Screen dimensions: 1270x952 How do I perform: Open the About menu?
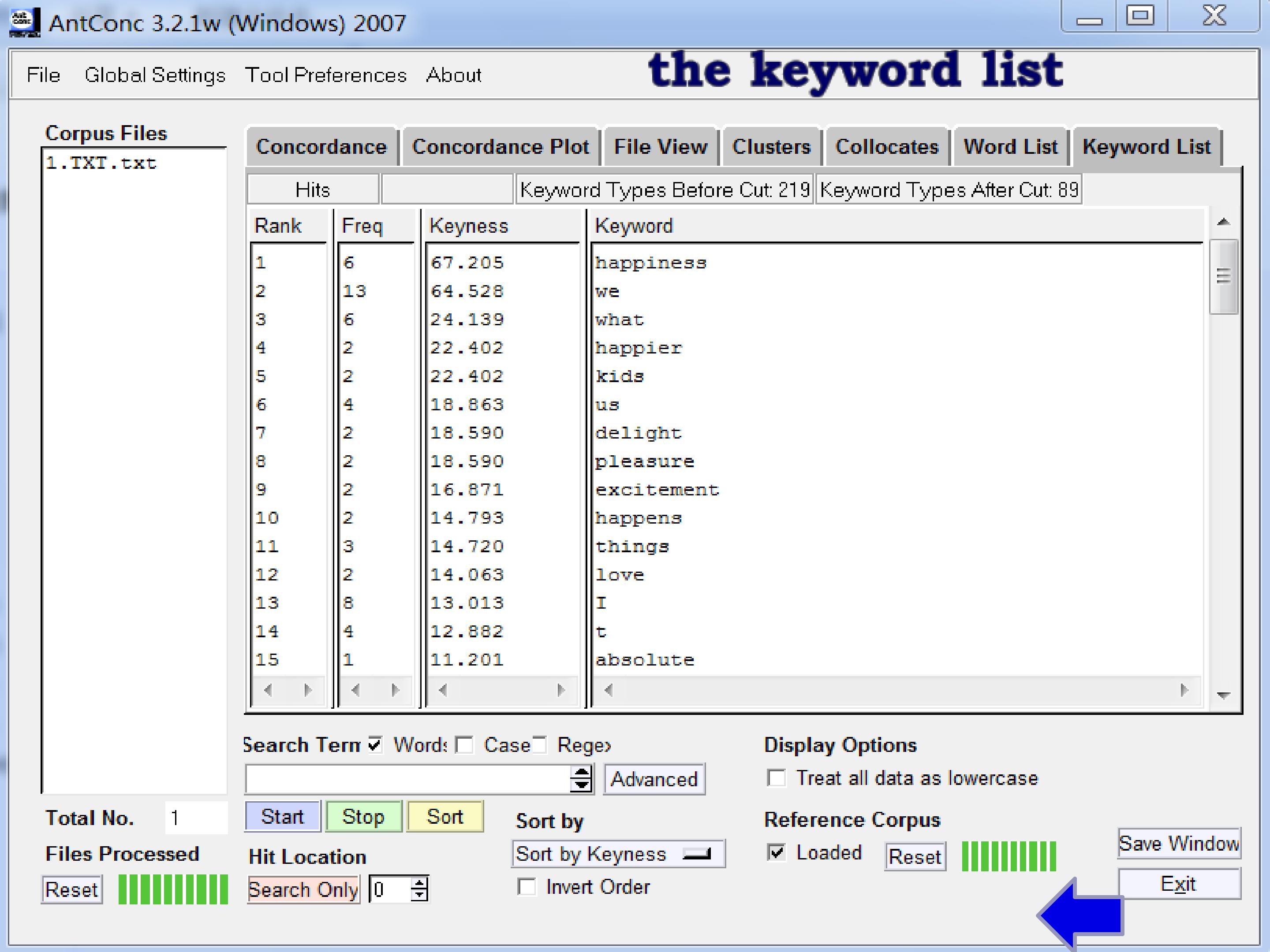[x=454, y=75]
